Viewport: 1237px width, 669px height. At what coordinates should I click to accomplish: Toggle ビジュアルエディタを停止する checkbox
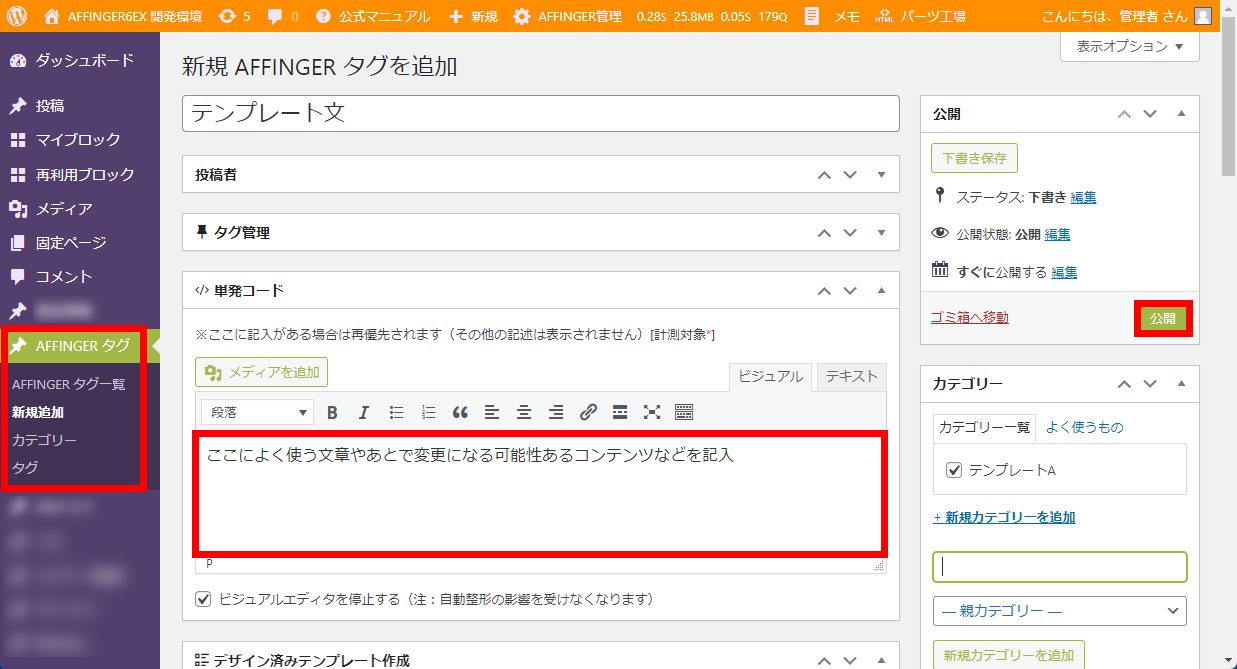coord(204,599)
